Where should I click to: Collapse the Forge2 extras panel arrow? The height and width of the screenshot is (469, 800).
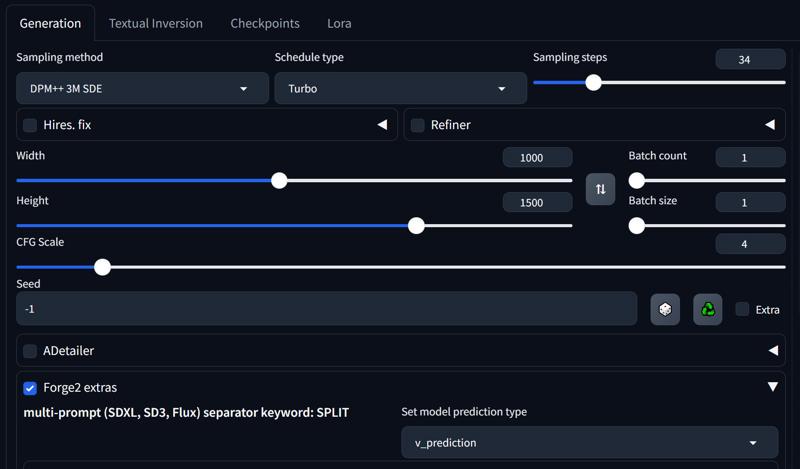point(773,387)
